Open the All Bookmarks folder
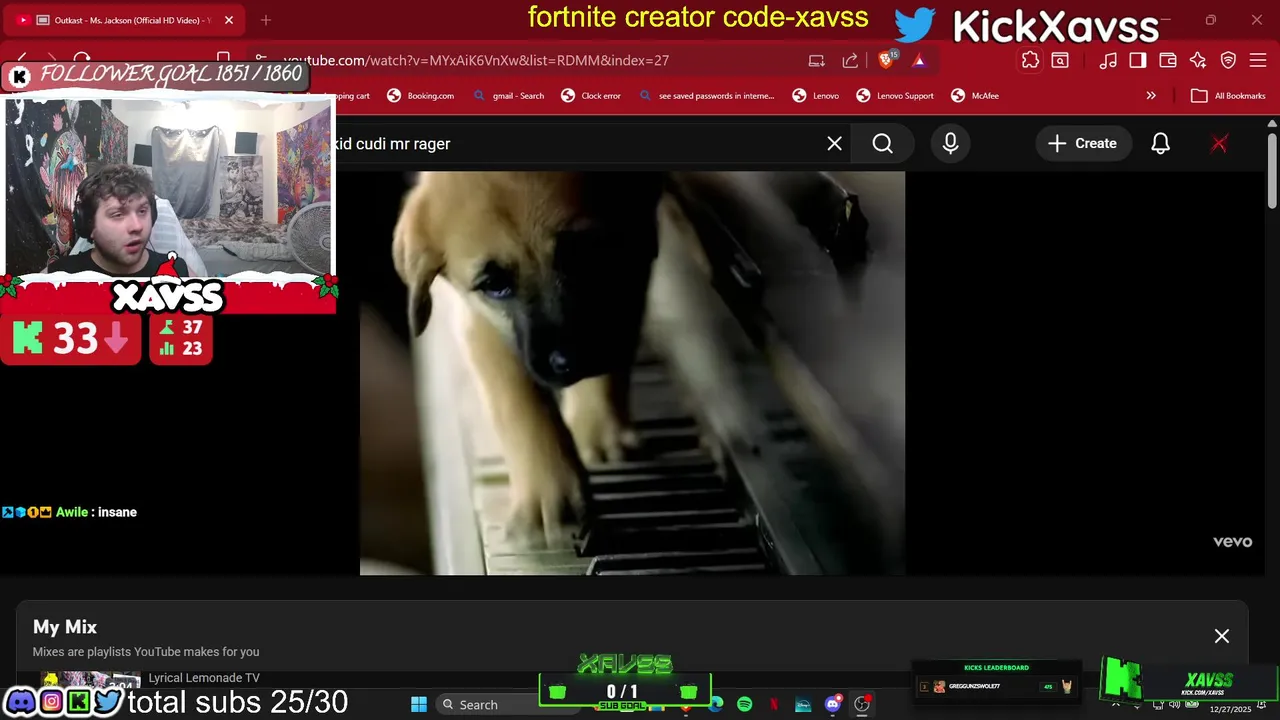Screen dimensions: 1280x720 point(1229,96)
